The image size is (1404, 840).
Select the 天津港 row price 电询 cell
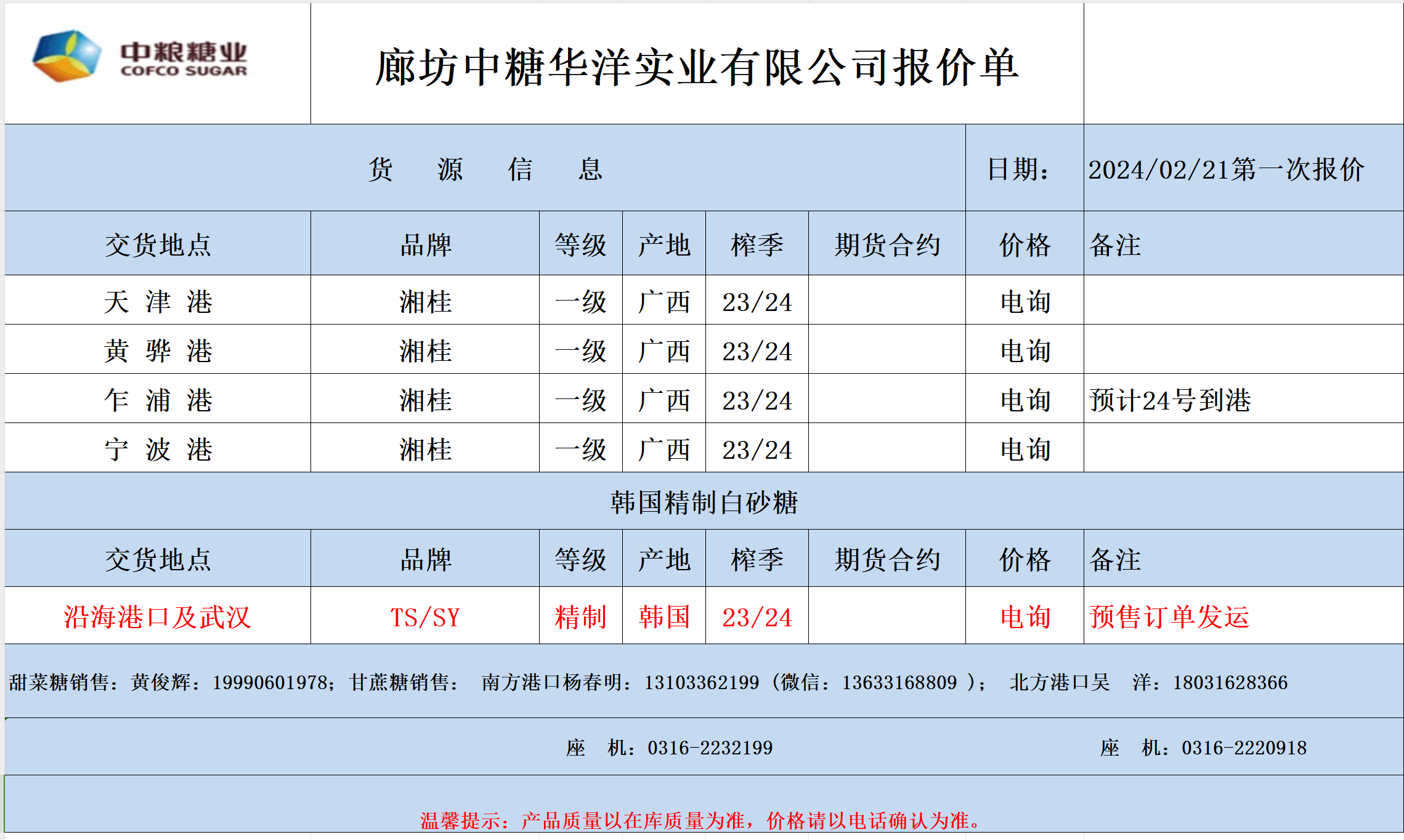[1025, 302]
